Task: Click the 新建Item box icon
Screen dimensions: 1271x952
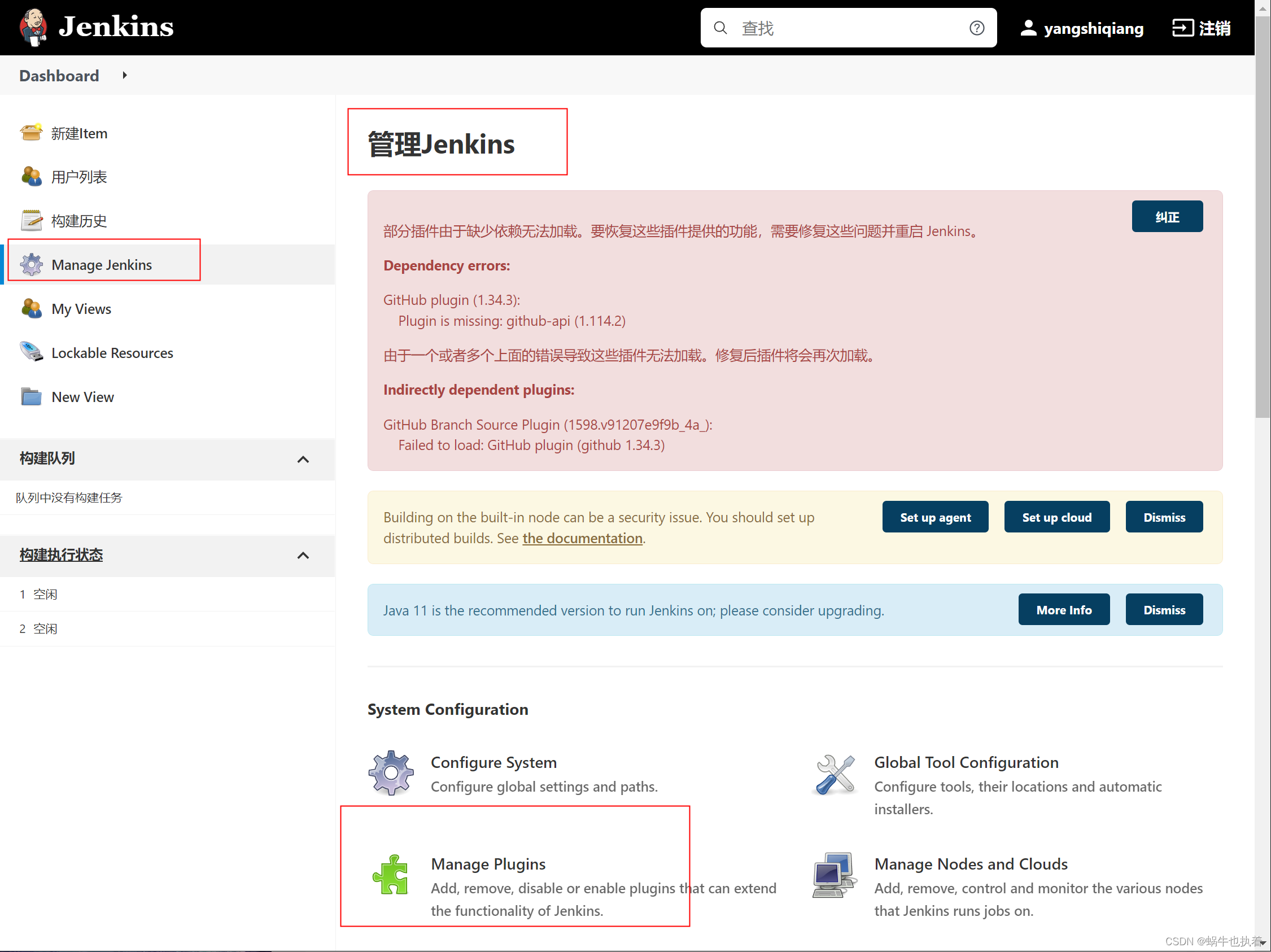Action: [x=31, y=133]
